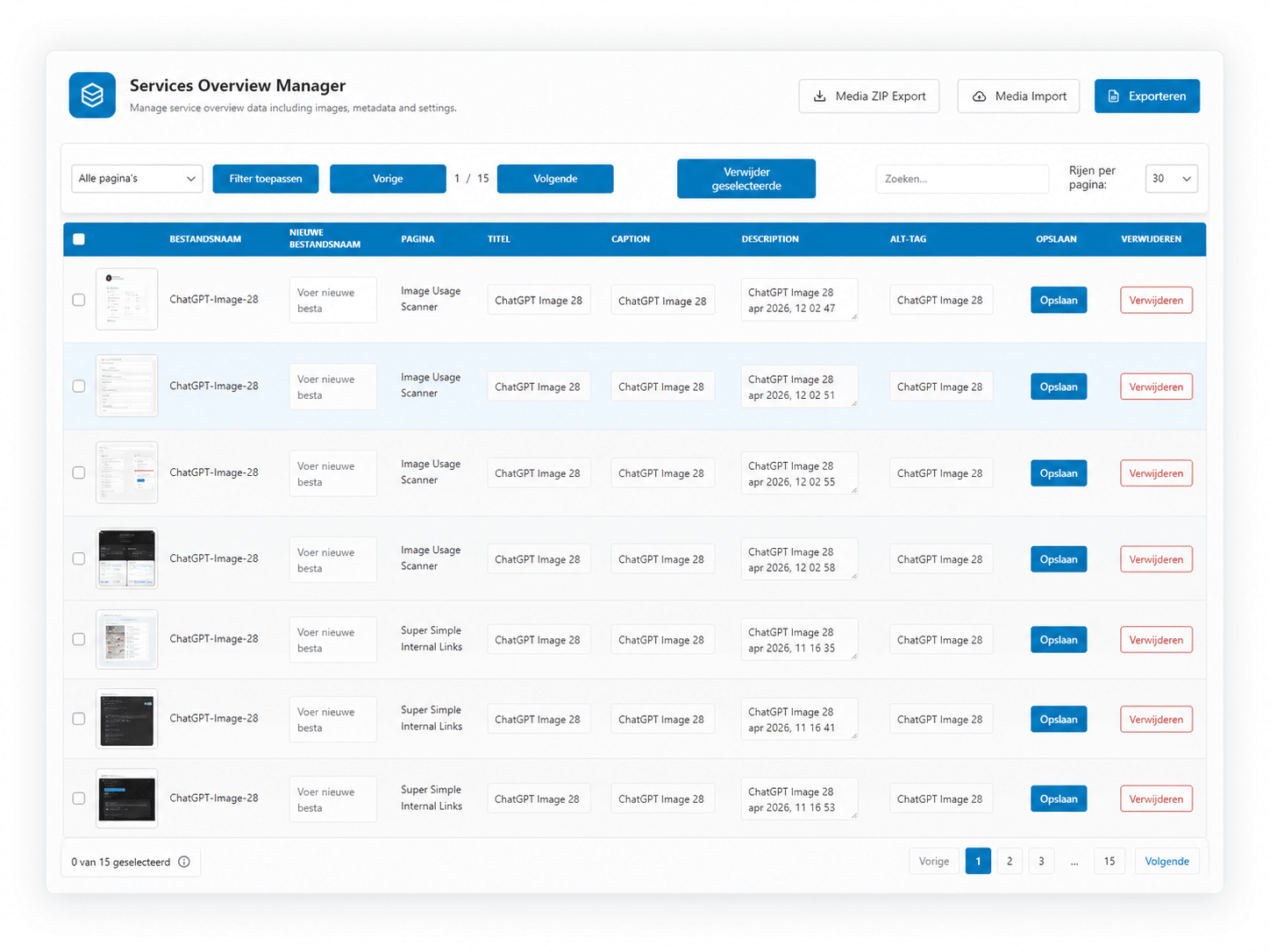
Task: Click Opslaan in the second row
Action: (1059, 387)
